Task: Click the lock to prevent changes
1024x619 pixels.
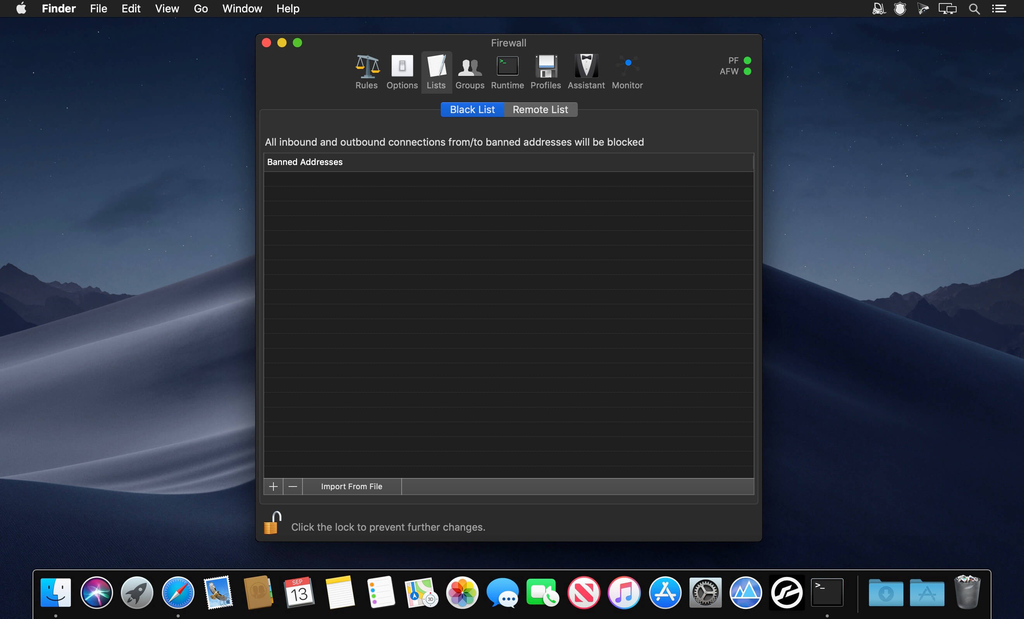Action: [272, 524]
